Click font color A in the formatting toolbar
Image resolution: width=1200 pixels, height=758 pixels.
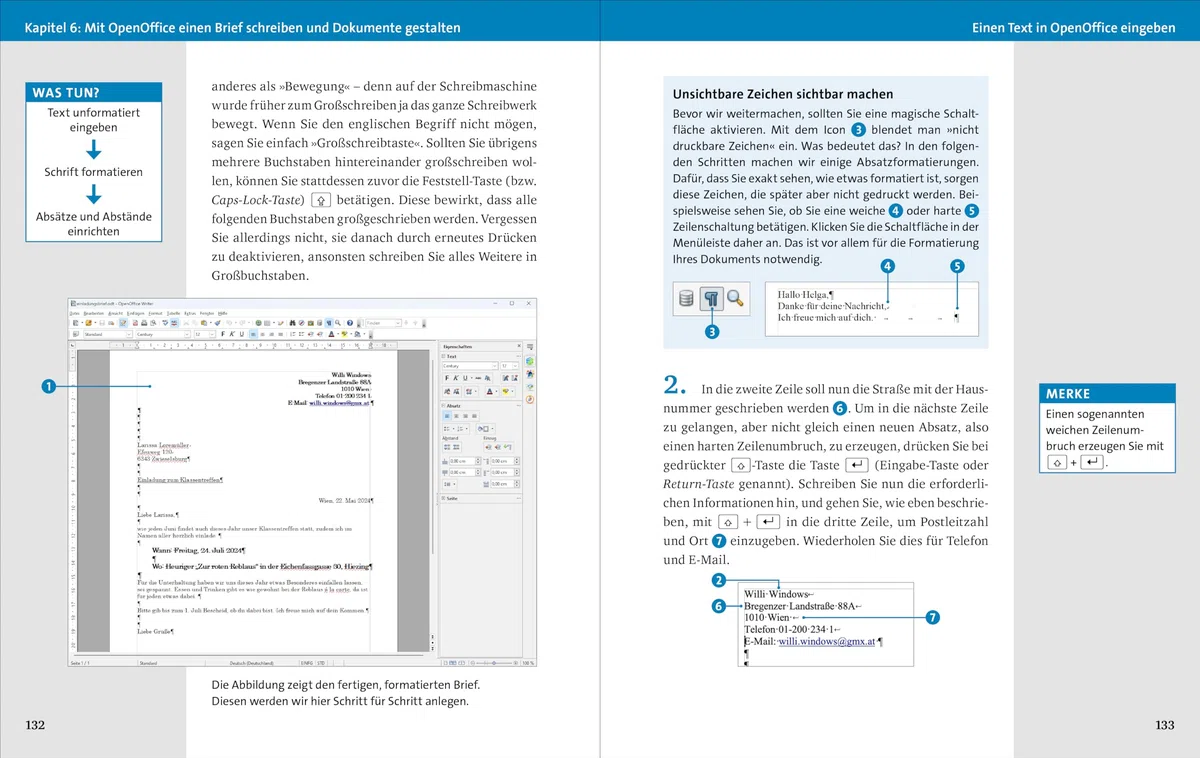click(331, 334)
